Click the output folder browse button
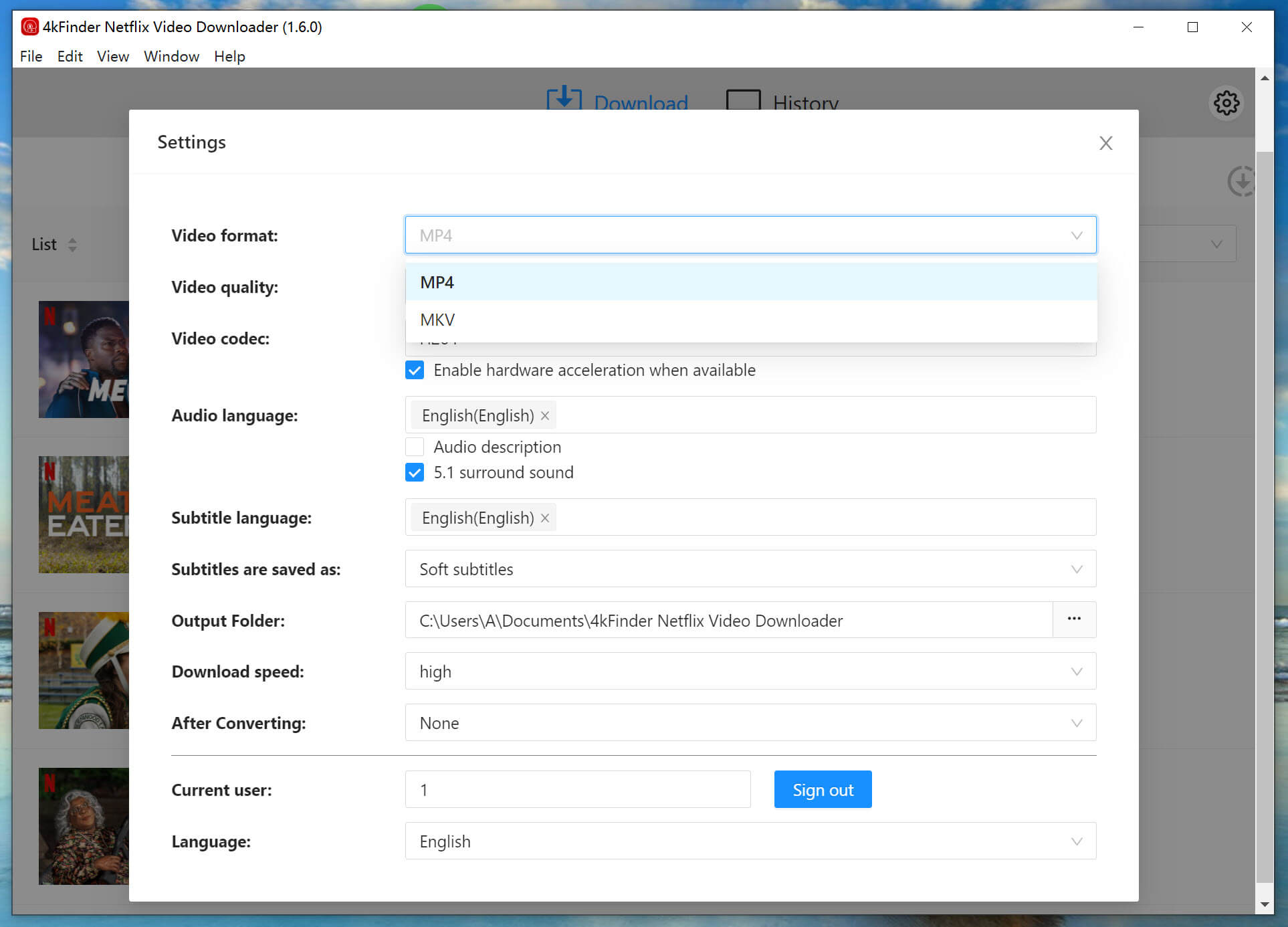 tap(1074, 620)
